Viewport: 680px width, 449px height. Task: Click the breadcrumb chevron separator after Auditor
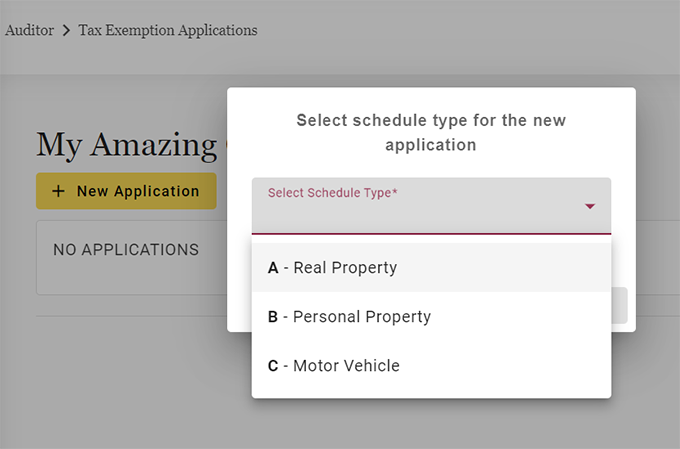pos(67,31)
